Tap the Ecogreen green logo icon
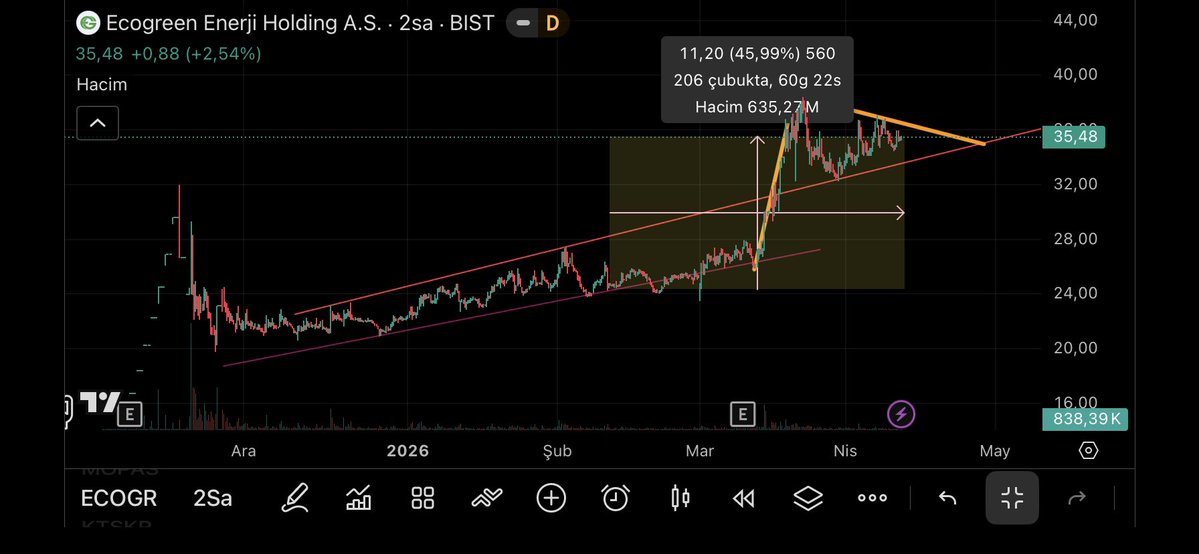Viewport: 1199px width, 554px height. tap(89, 23)
